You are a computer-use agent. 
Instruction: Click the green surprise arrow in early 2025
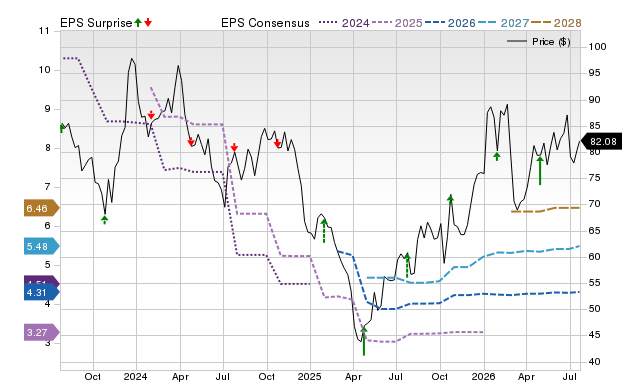coord(324,231)
